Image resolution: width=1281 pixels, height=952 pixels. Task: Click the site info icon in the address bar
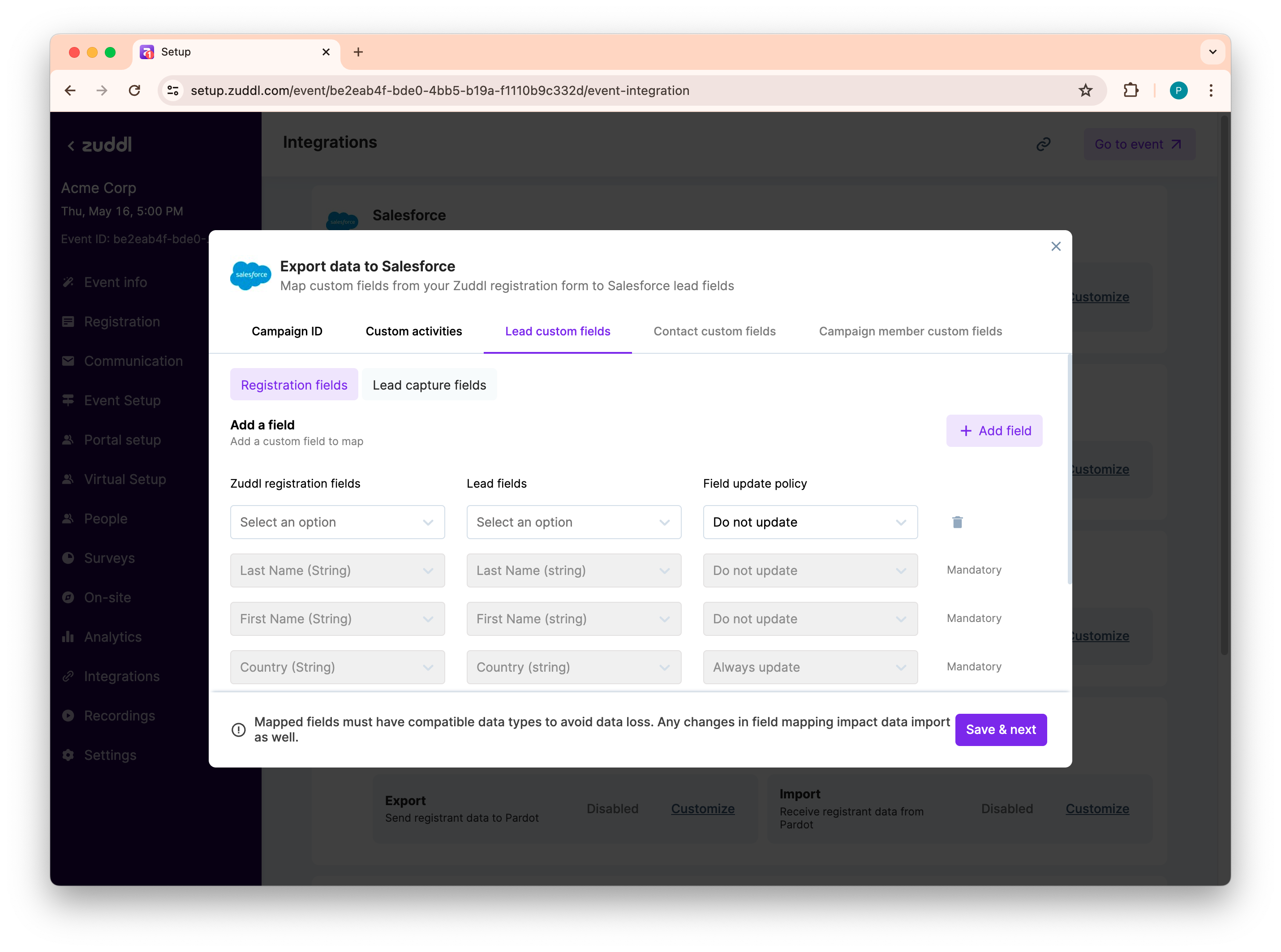pyautogui.click(x=173, y=90)
